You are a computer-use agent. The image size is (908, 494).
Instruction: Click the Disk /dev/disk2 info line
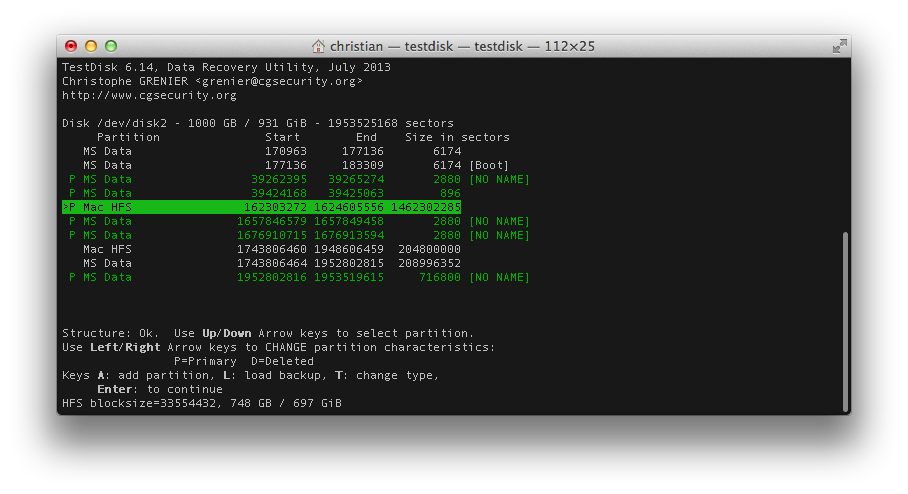coord(258,123)
